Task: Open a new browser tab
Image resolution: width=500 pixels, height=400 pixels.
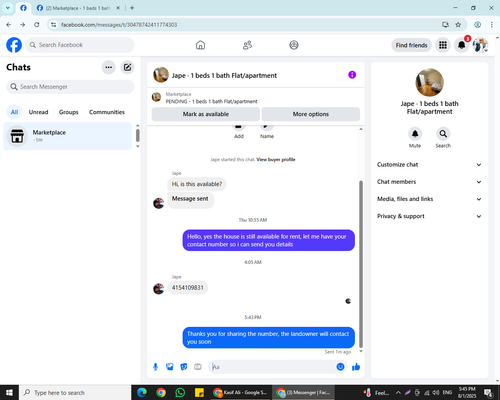Action: (132, 8)
